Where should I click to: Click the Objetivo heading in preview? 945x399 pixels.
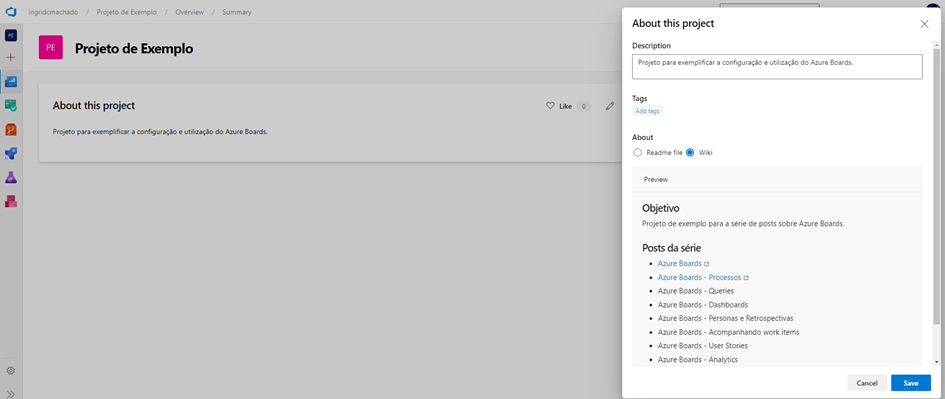(661, 209)
